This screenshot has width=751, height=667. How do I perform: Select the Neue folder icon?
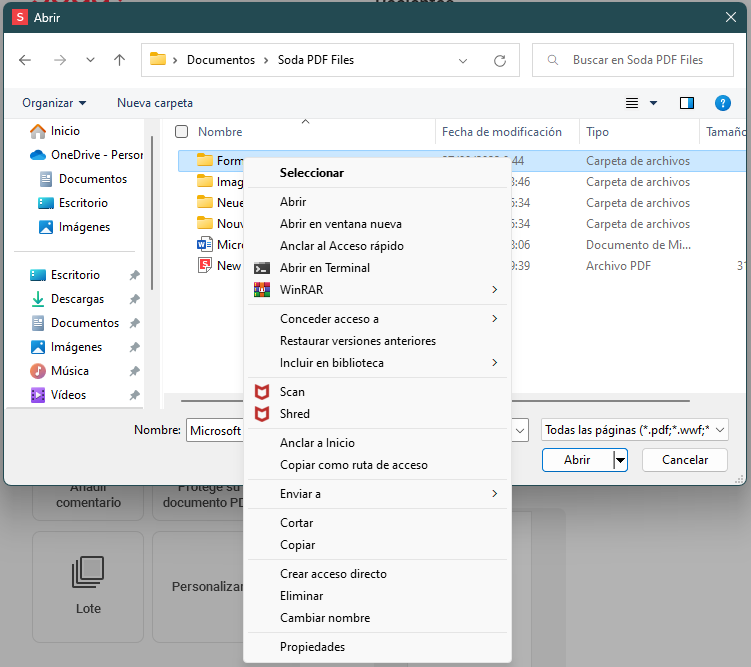coord(205,203)
